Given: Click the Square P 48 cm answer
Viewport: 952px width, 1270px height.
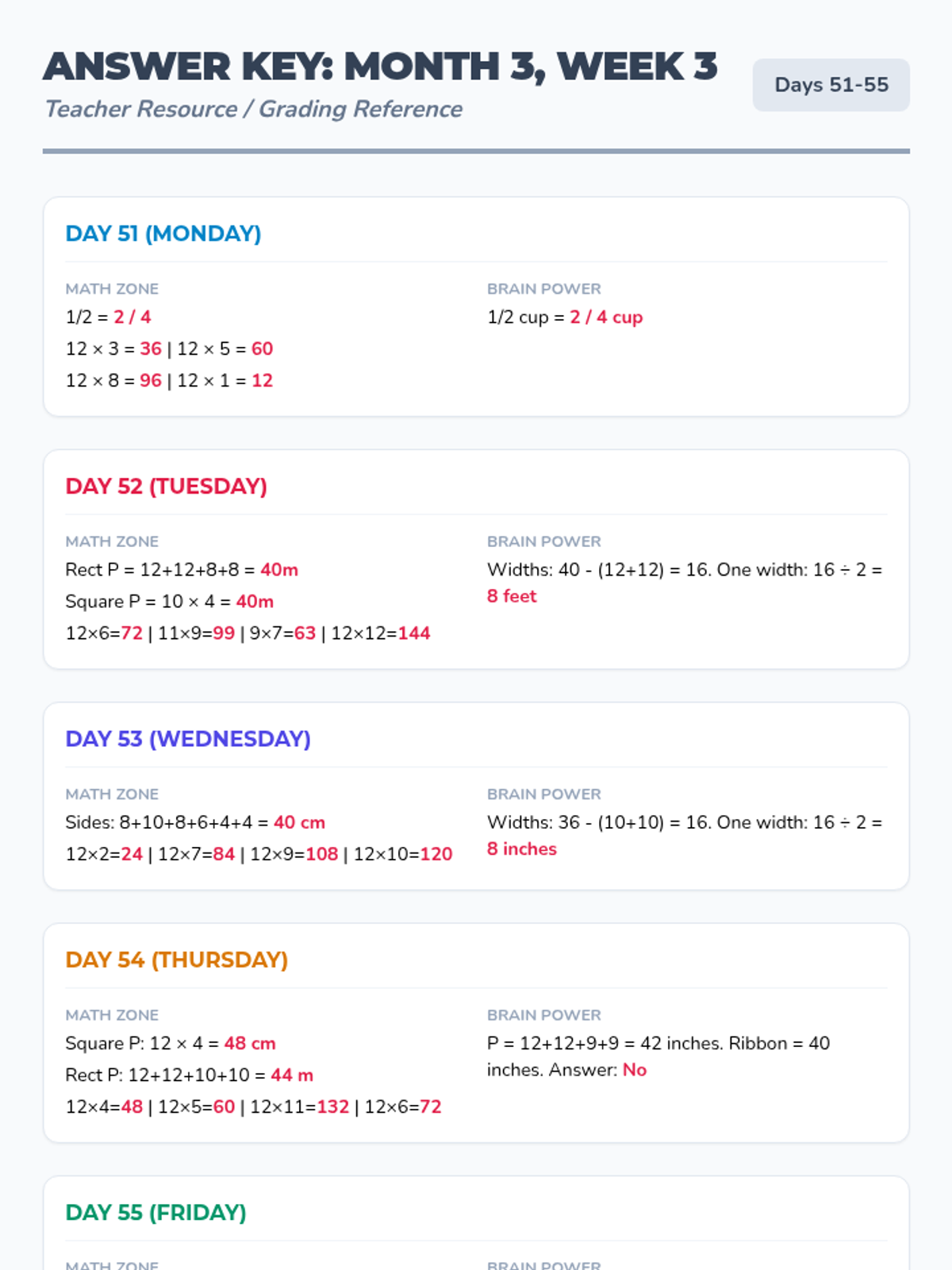Looking at the screenshot, I should pos(250,1043).
